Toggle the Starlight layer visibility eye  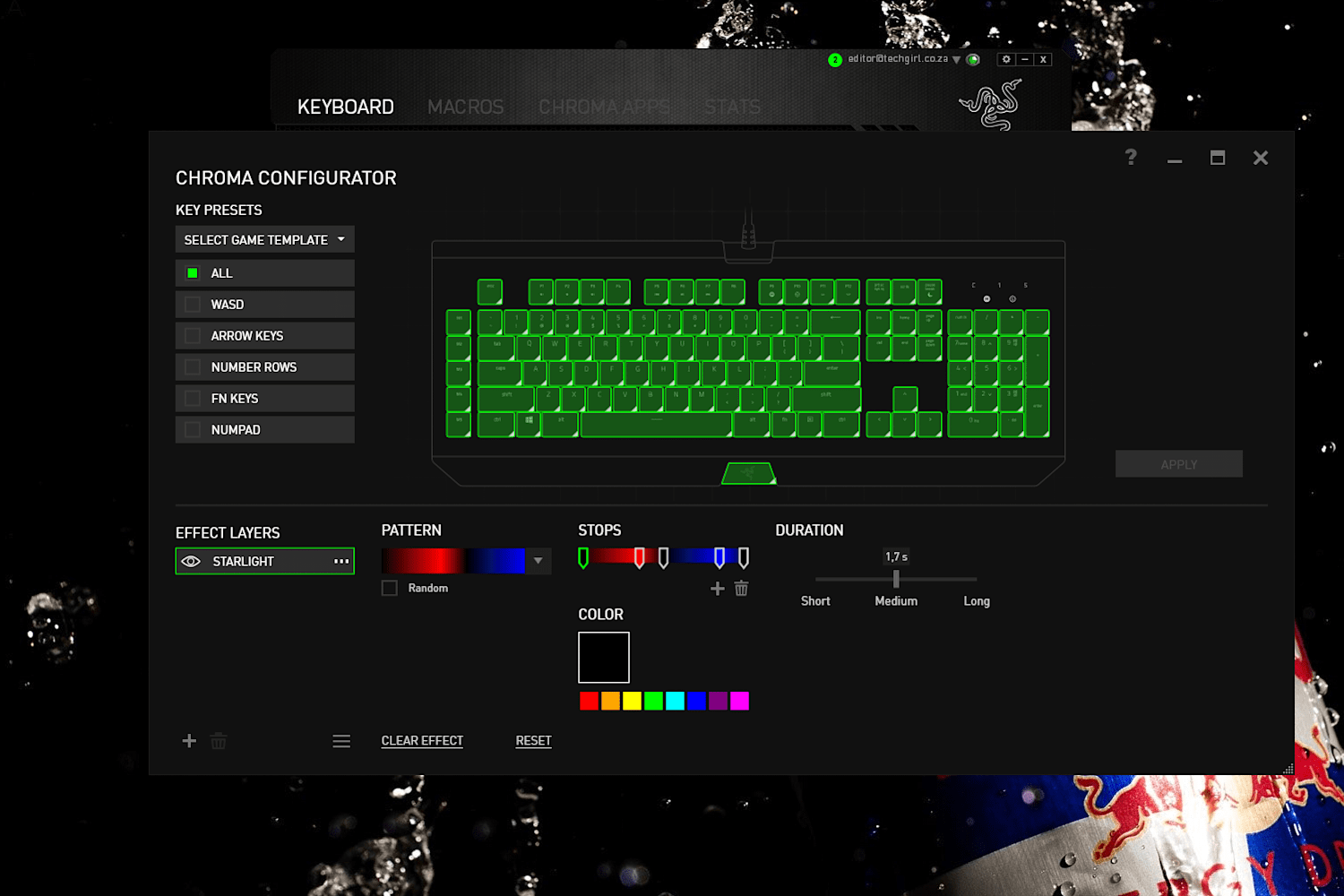(x=191, y=561)
